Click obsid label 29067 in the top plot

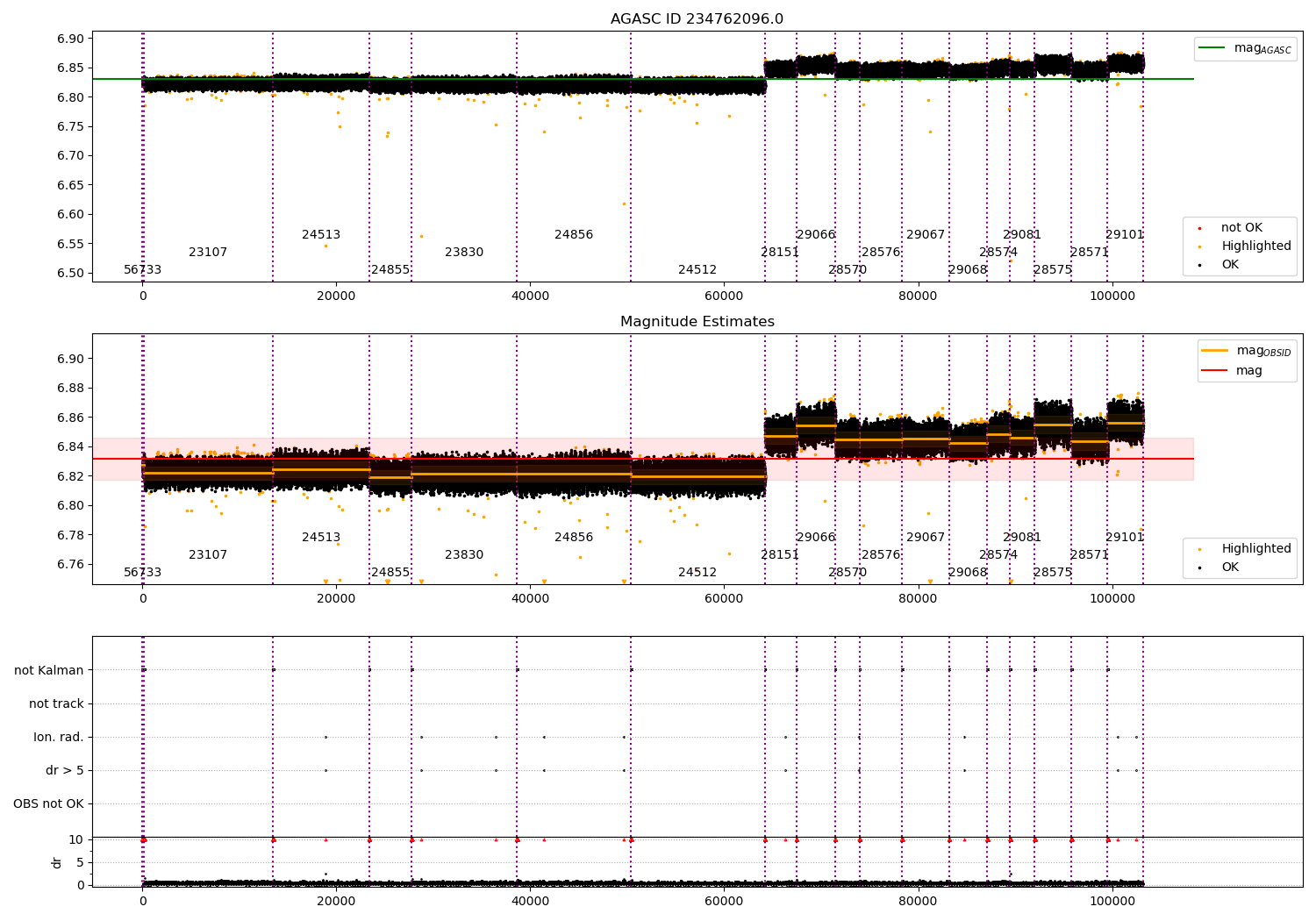pyautogui.click(x=926, y=235)
